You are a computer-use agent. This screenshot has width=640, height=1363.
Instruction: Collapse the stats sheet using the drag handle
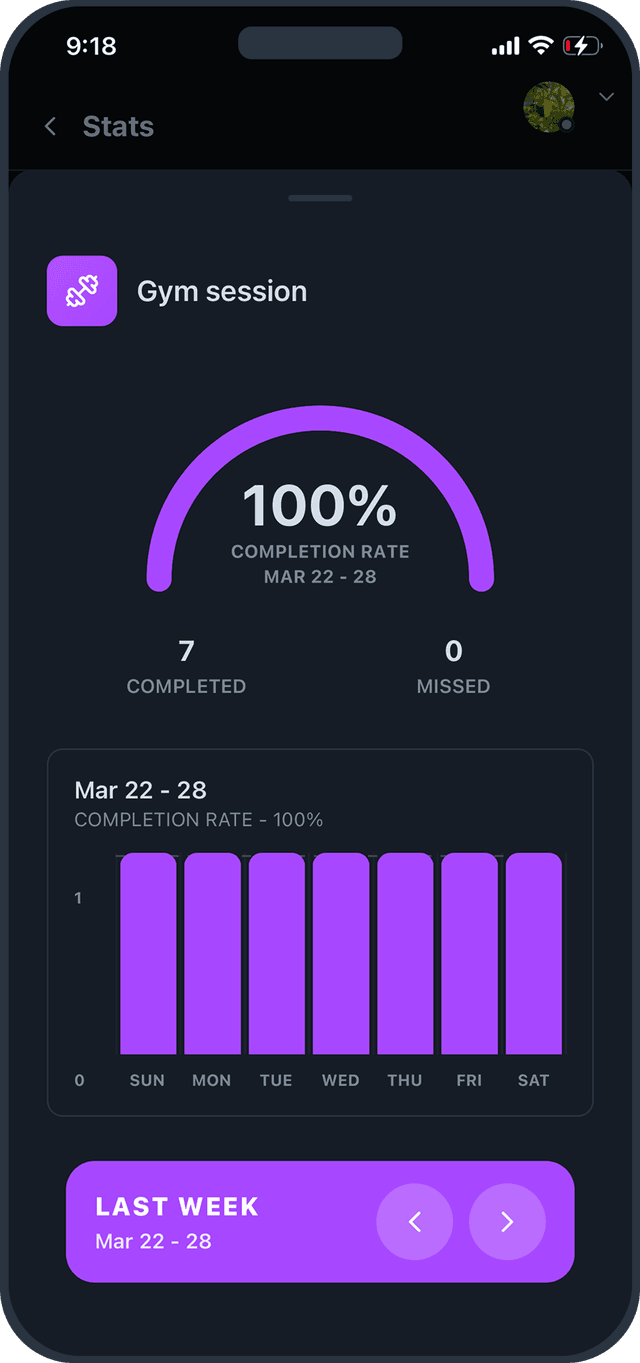tap(320, 197)
